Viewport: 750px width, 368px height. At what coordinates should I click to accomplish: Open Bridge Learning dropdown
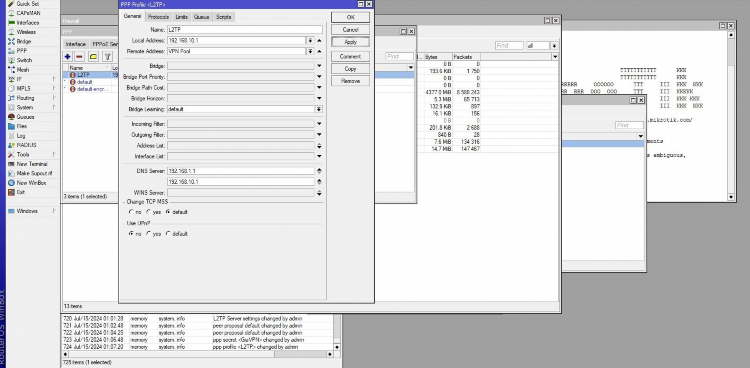click(319, 109)
